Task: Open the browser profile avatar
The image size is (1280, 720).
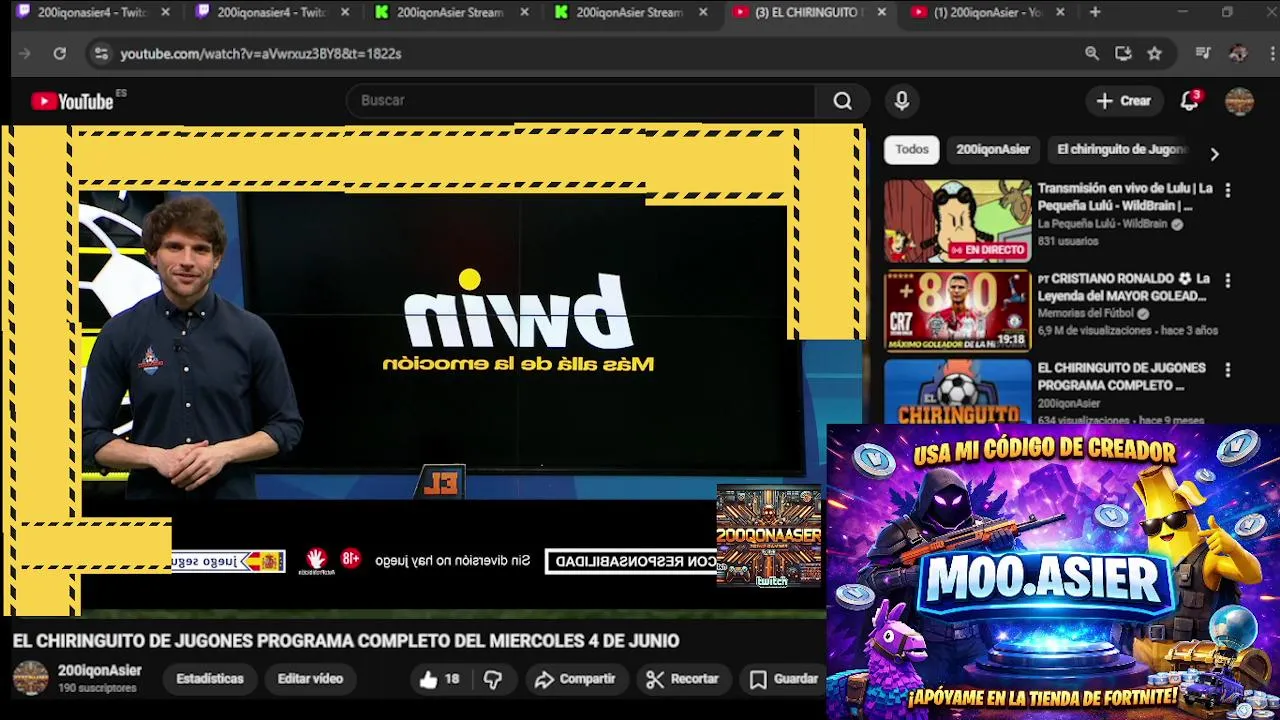Action: click(1238, 53)
